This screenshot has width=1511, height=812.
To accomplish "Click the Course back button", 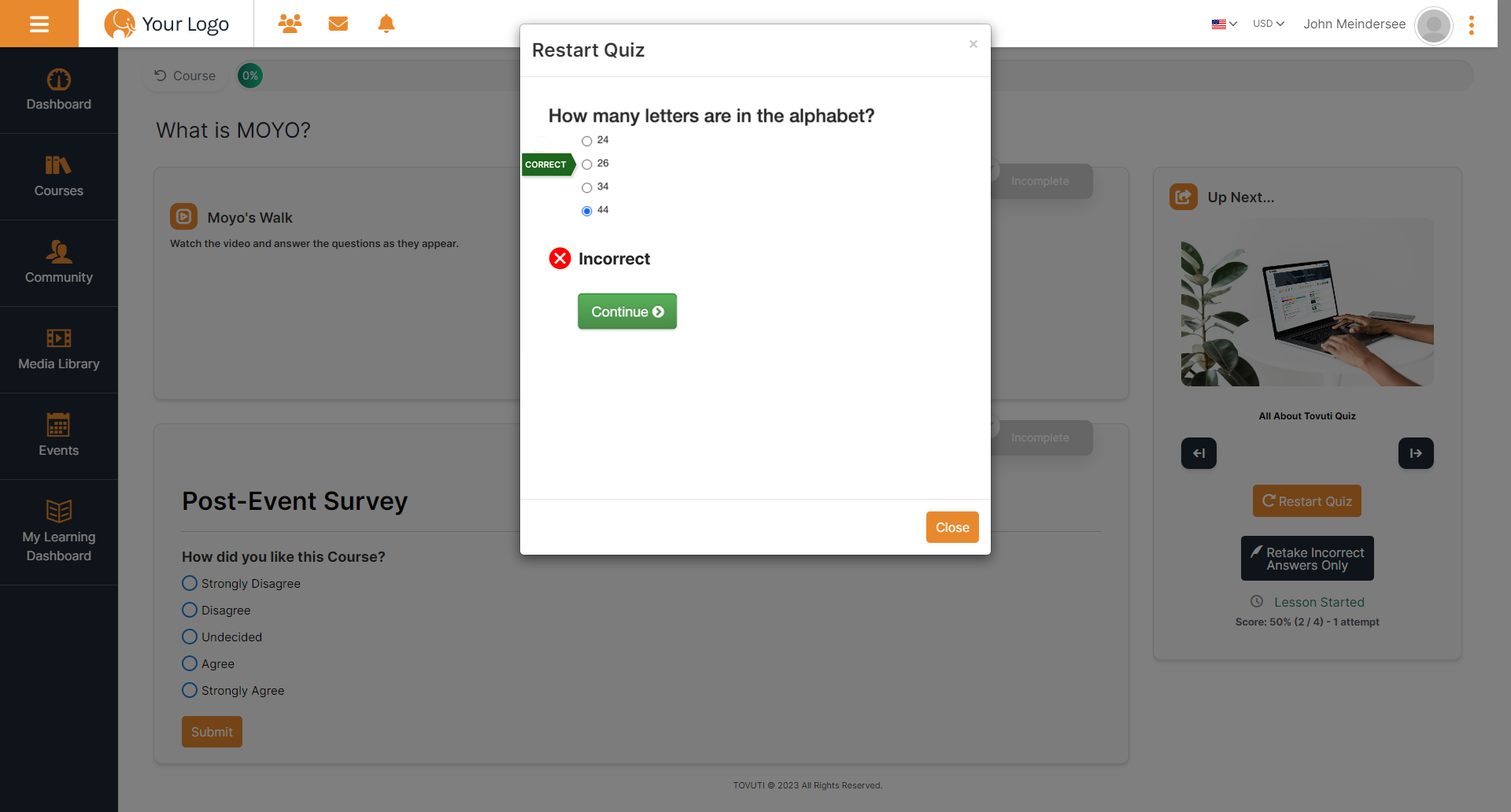I will pyautogui.click(x=185, y=76).
